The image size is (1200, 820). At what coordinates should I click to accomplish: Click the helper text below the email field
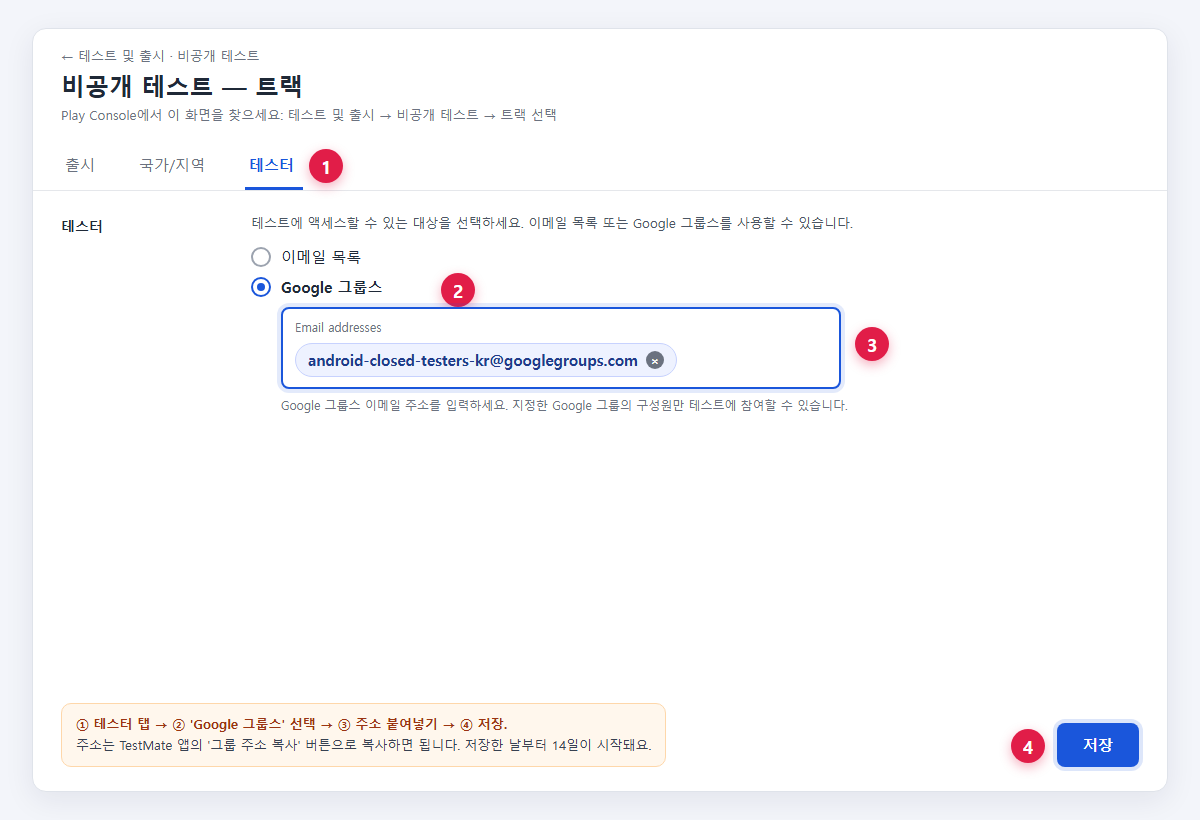coord(564,406)
